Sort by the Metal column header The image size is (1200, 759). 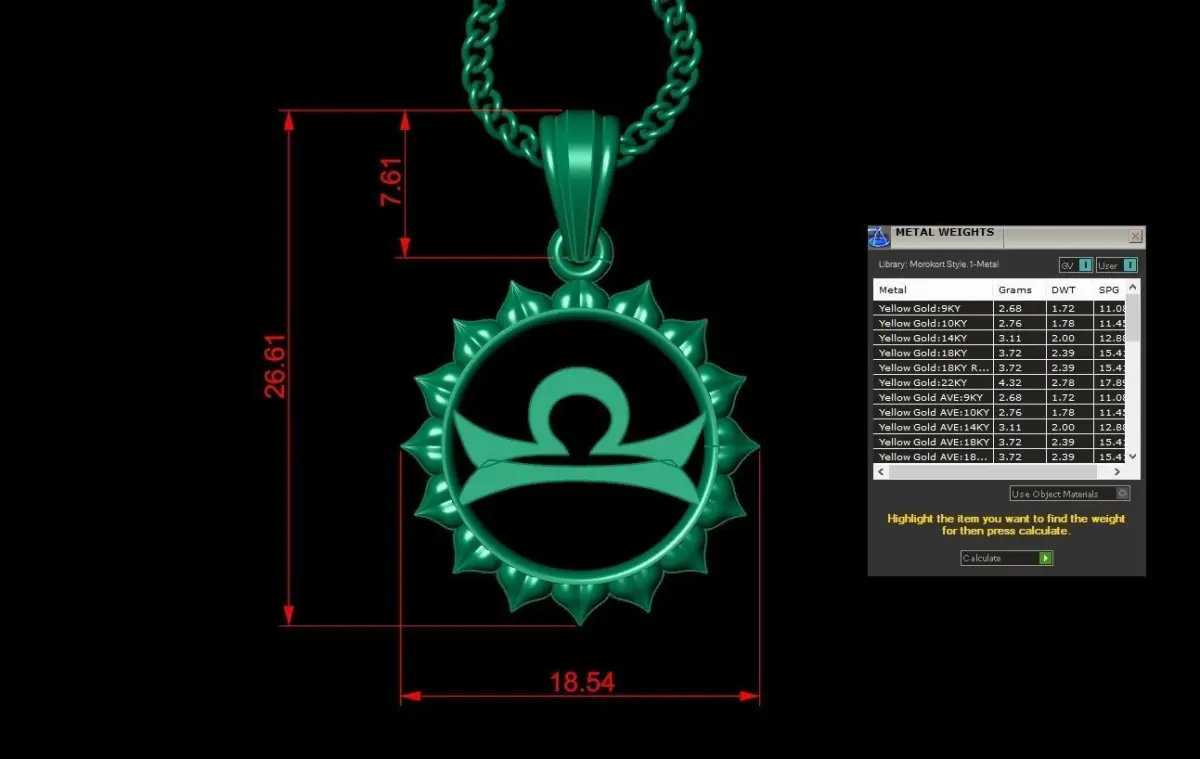(933, 290)
